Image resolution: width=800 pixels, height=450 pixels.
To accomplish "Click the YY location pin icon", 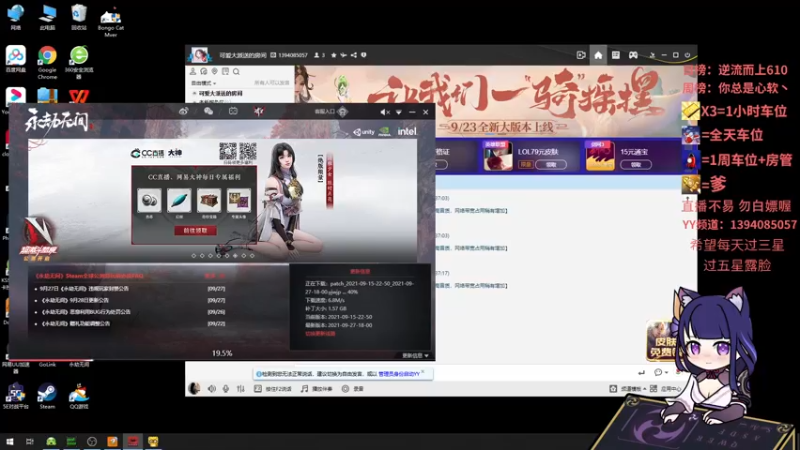I will point(215,71).
